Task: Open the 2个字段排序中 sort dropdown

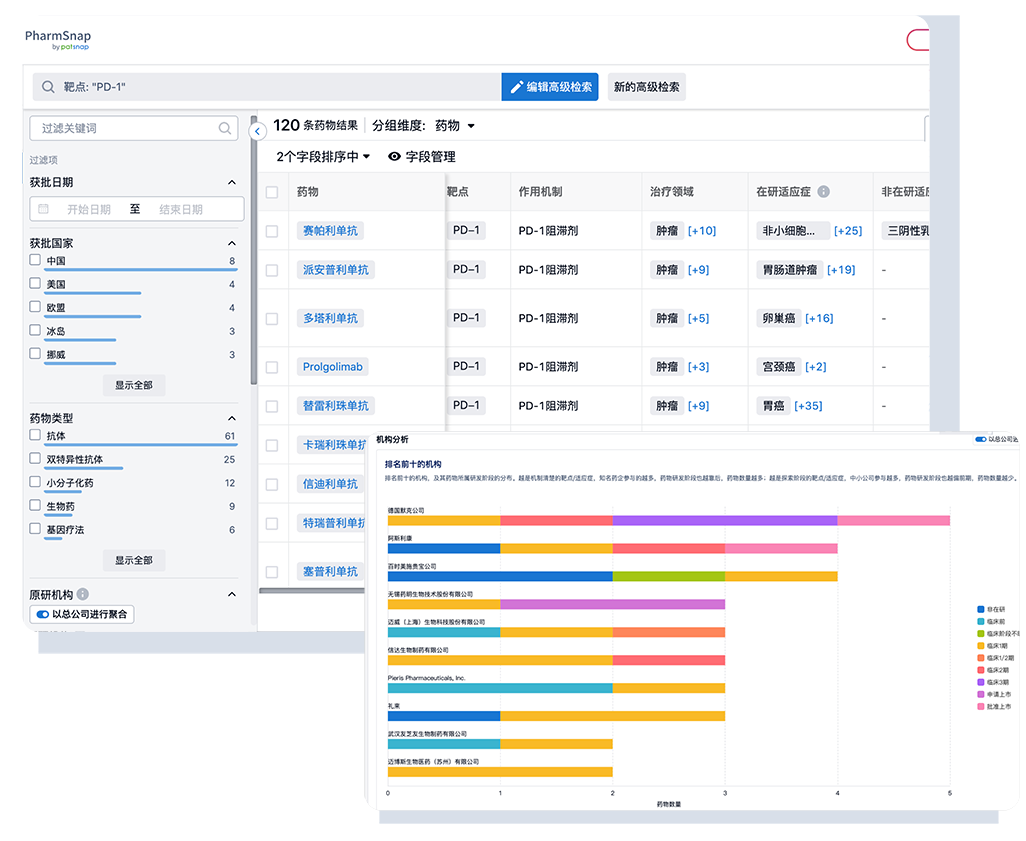Action: pos(323,157)
